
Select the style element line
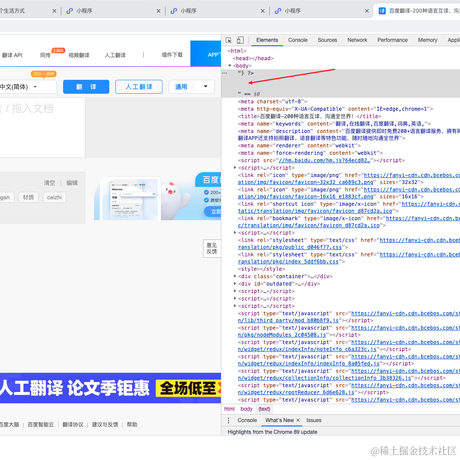coord(261,269)
